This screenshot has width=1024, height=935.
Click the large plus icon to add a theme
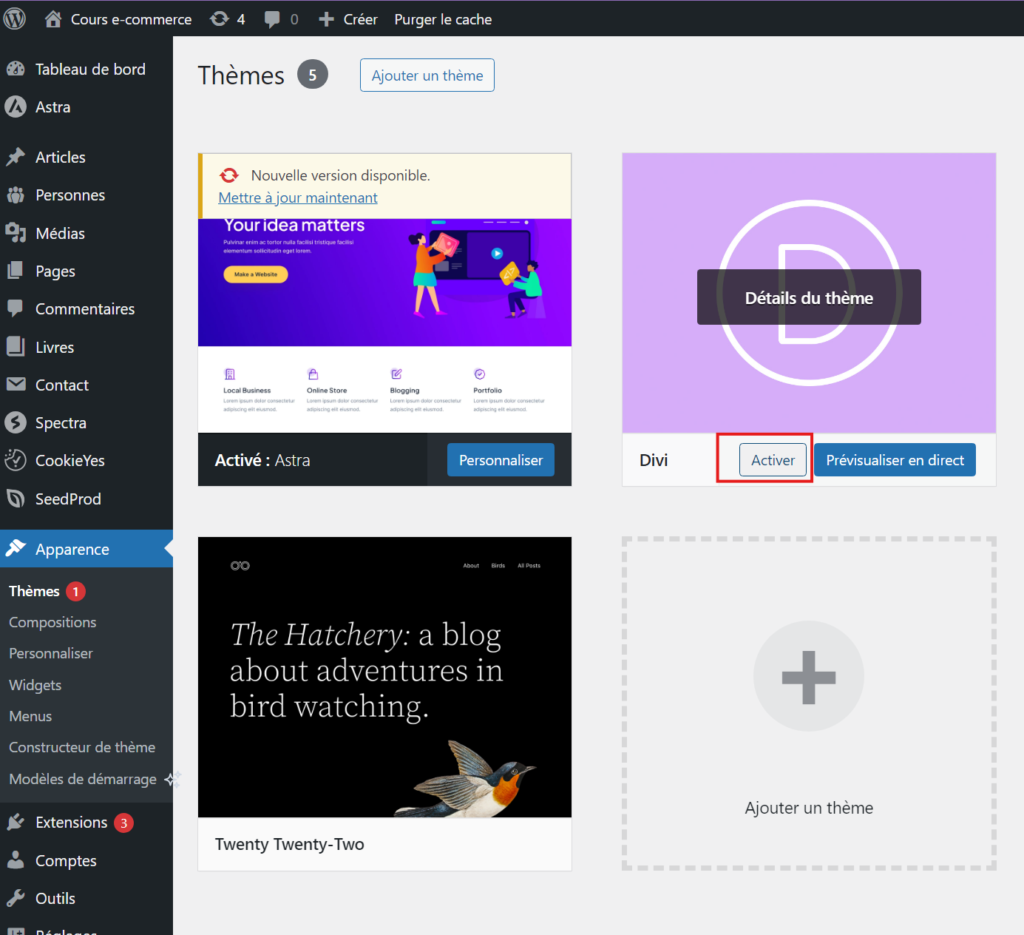[x=808, y=676]
